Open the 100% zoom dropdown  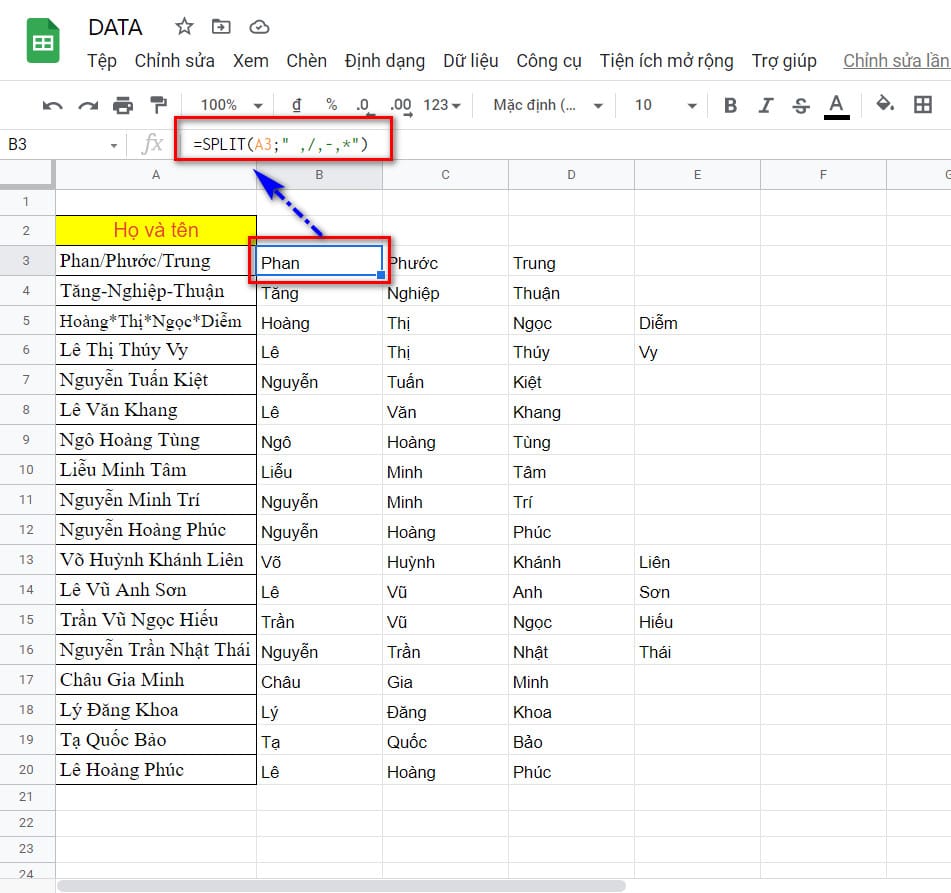pos(231,105)
